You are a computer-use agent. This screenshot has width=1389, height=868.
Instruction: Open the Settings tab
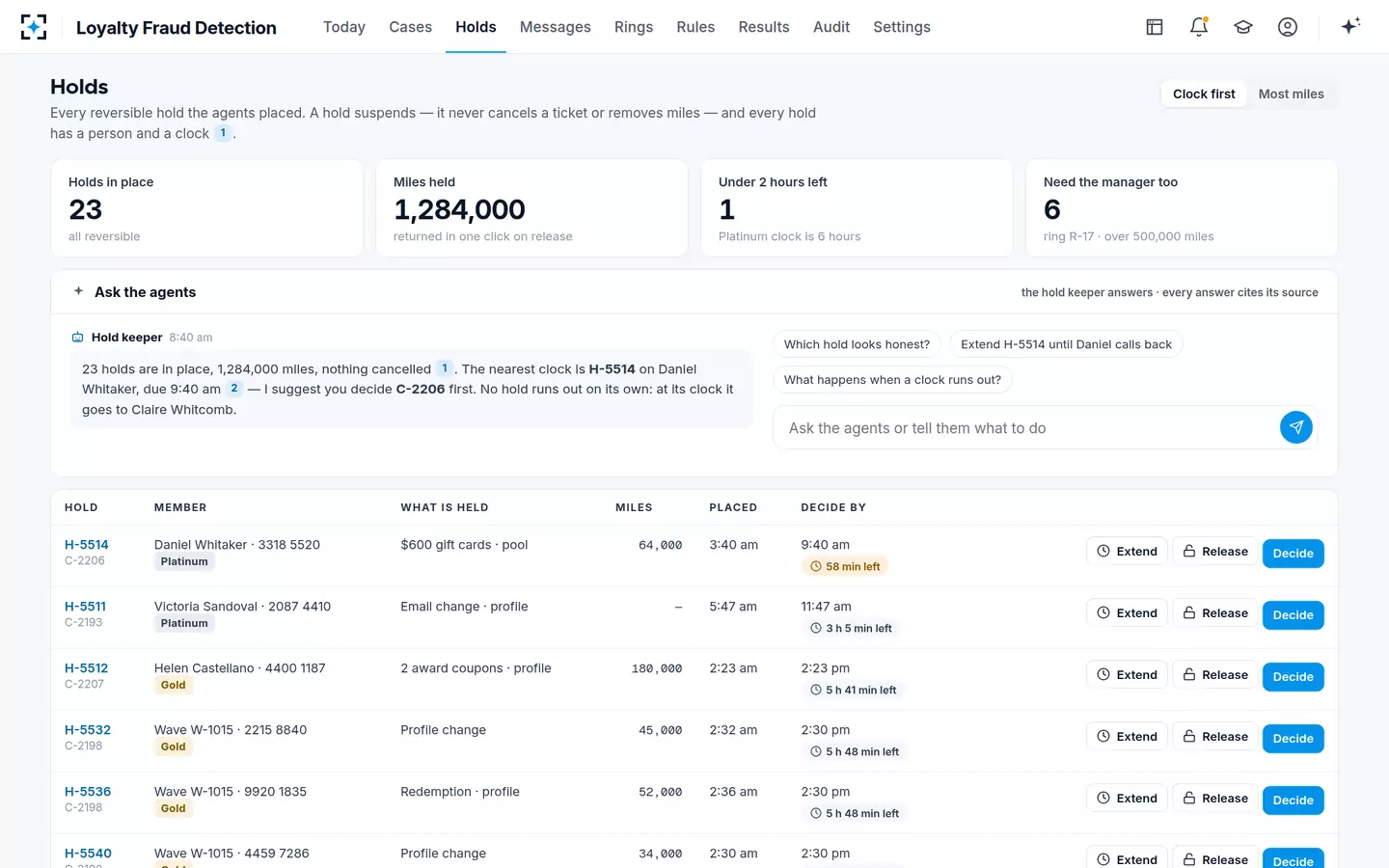click(x=902, y=27)
